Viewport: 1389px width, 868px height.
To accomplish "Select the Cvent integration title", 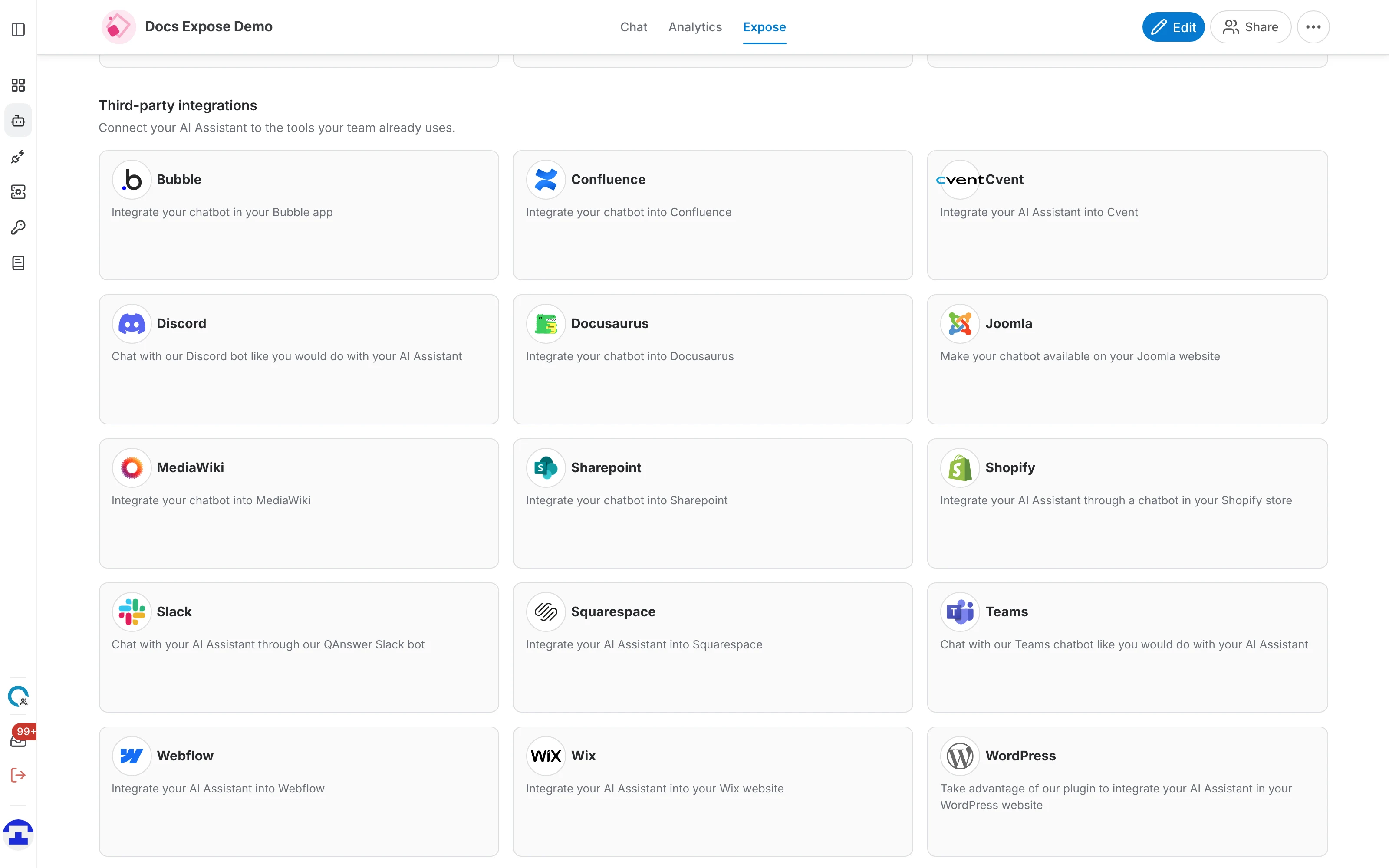I will pos(1004,180).
